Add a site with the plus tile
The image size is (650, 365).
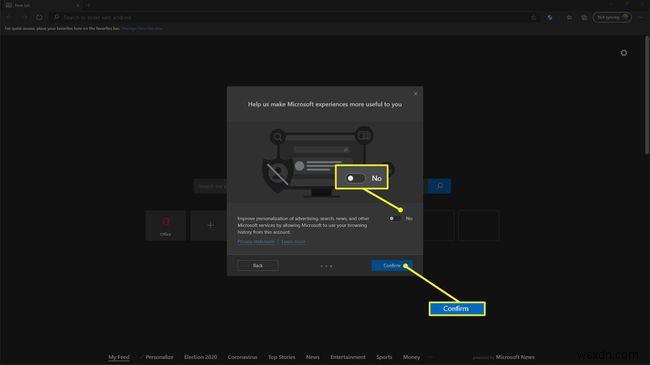(x=211, y=225)
